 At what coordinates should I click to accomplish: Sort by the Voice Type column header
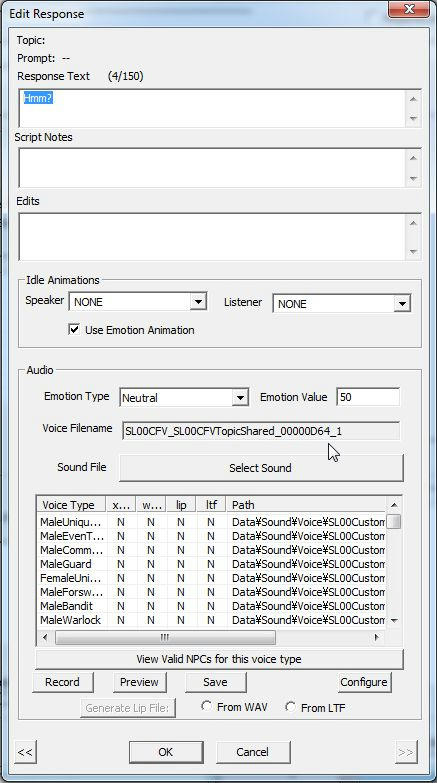coord(71,505)
